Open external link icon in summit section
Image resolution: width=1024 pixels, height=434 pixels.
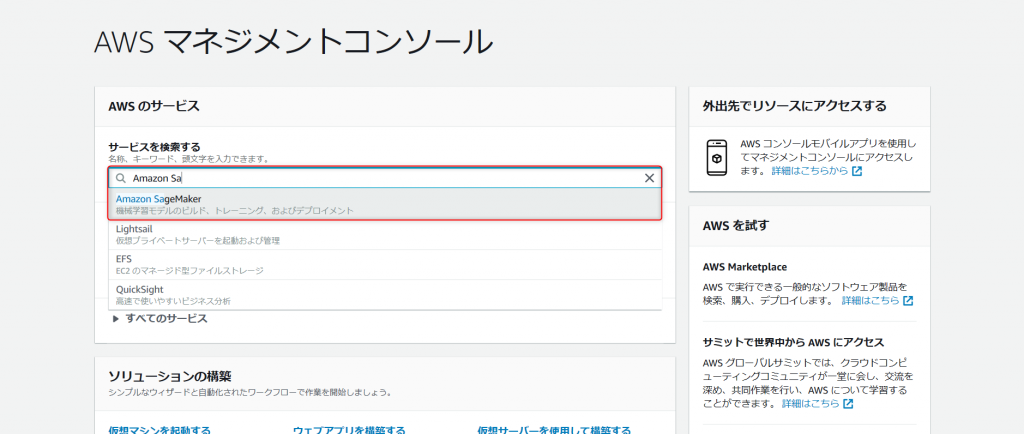click(x=848, y=403)
